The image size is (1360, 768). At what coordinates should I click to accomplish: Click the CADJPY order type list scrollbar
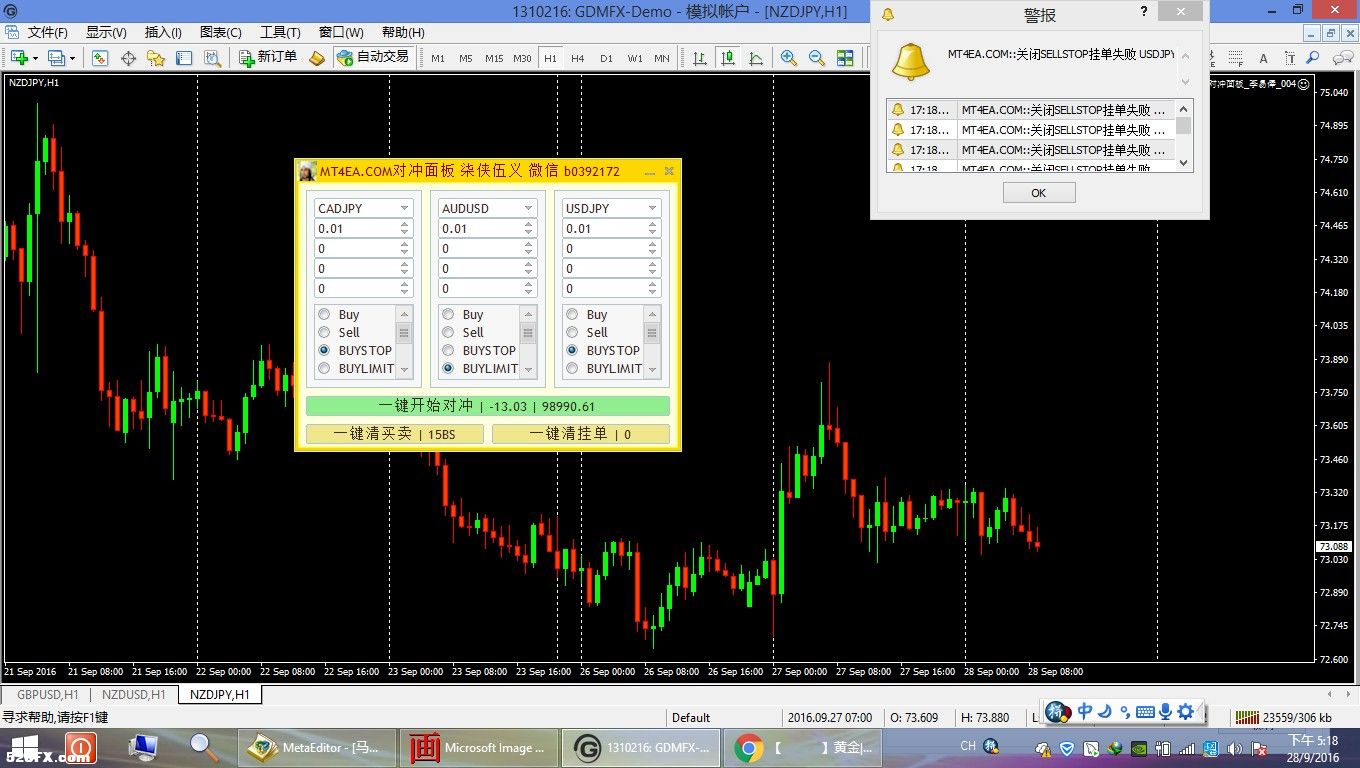click(404, 341)
